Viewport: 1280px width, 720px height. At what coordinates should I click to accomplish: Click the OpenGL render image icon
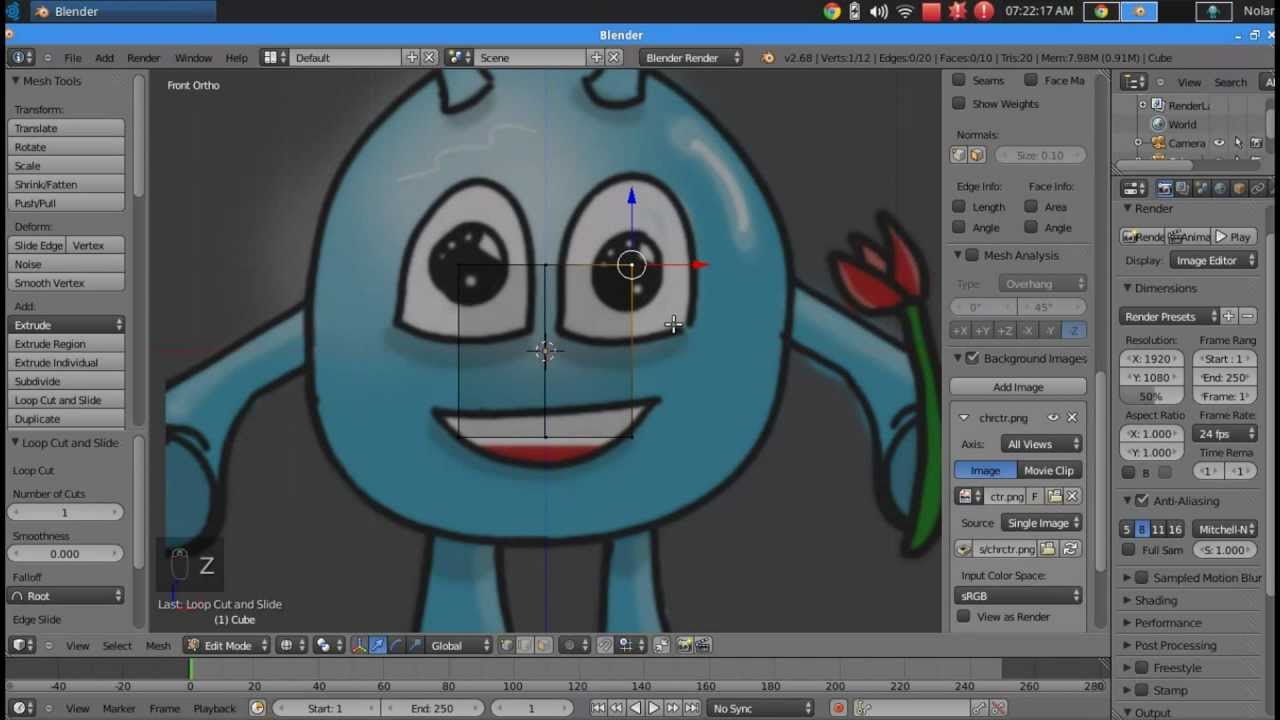click(686, 645)
